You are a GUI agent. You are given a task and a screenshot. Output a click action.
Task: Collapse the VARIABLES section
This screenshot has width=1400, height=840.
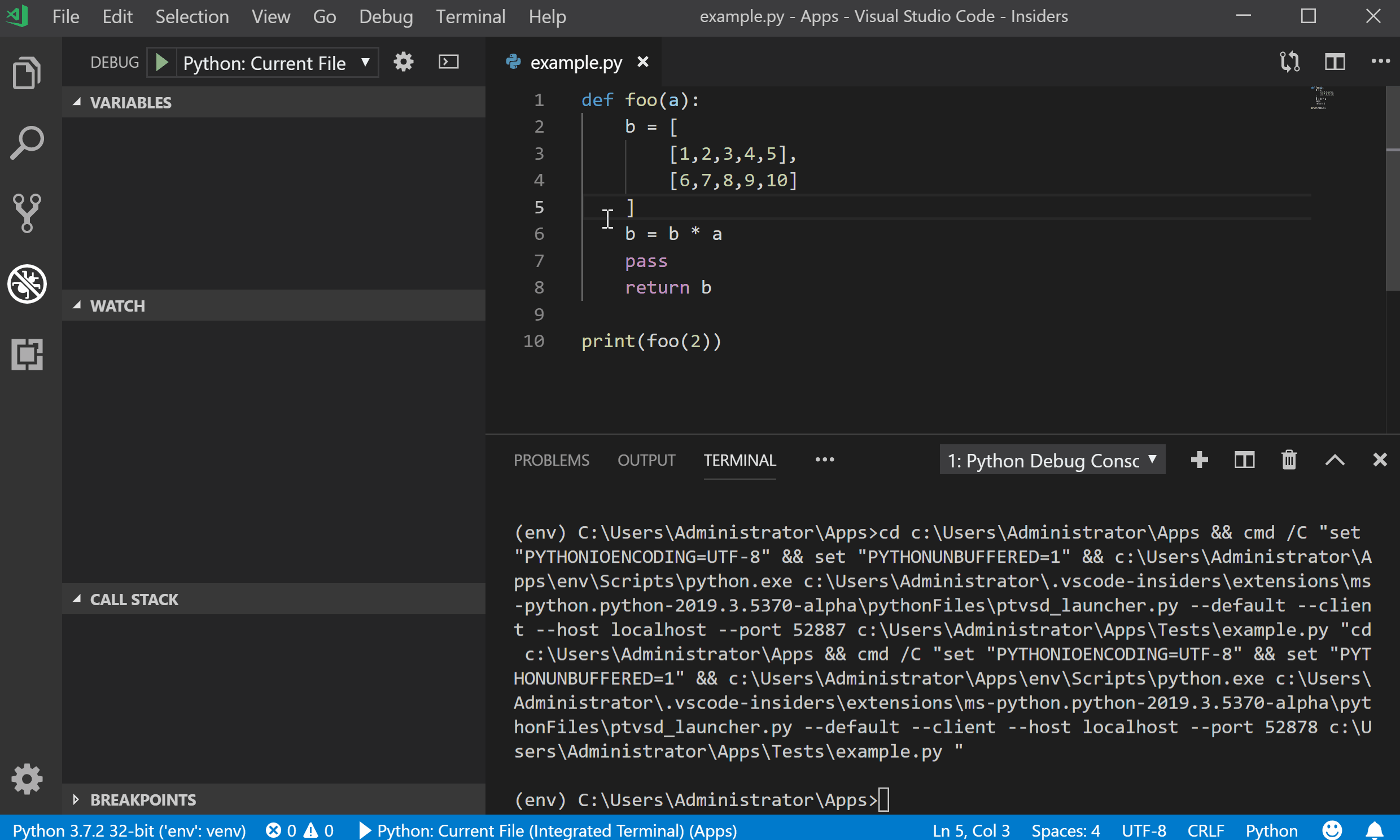[130, 102]
